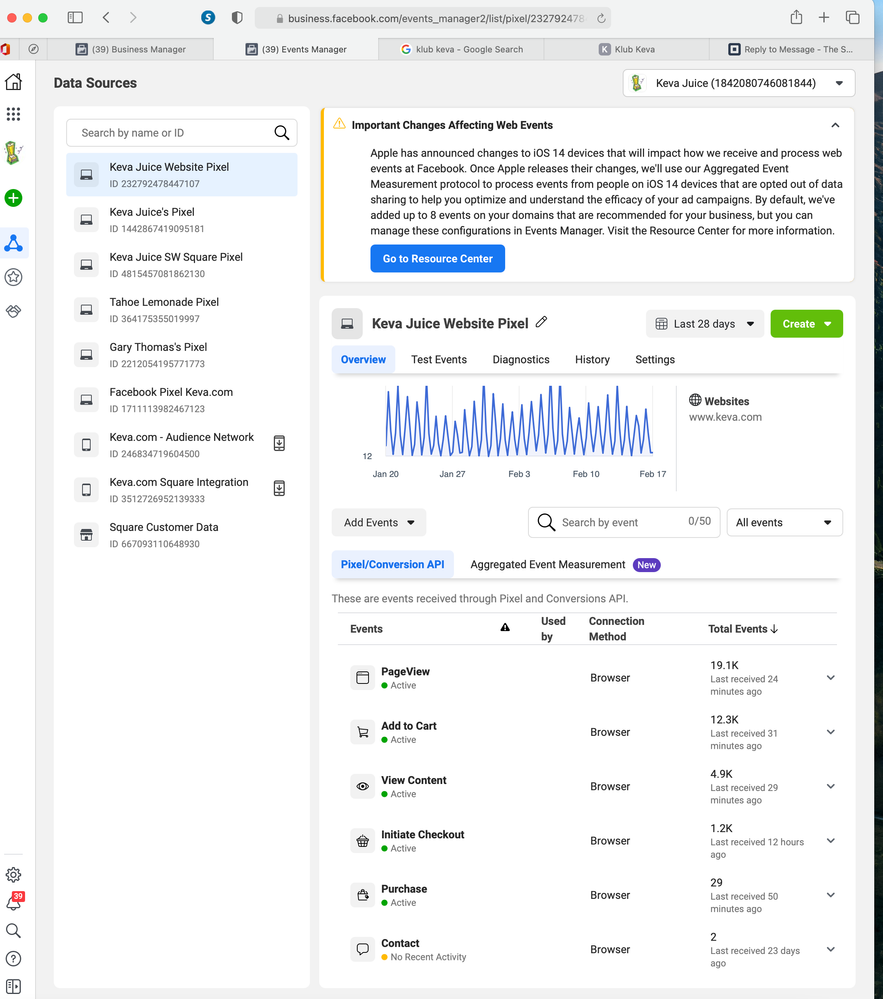Open the settings gear in sidebar
Viewport: 883px width, 999px height.
[14, 874]
